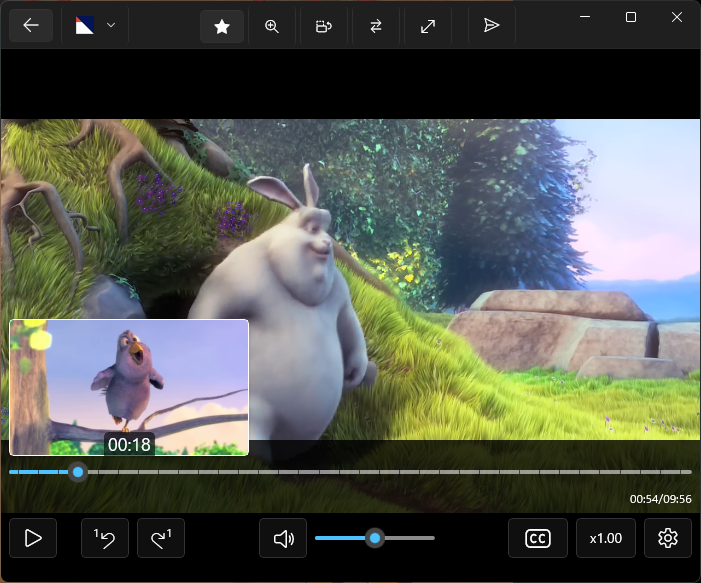
Task: Click the video rotate/loop camera icon
Action: (x=324, y=26)
